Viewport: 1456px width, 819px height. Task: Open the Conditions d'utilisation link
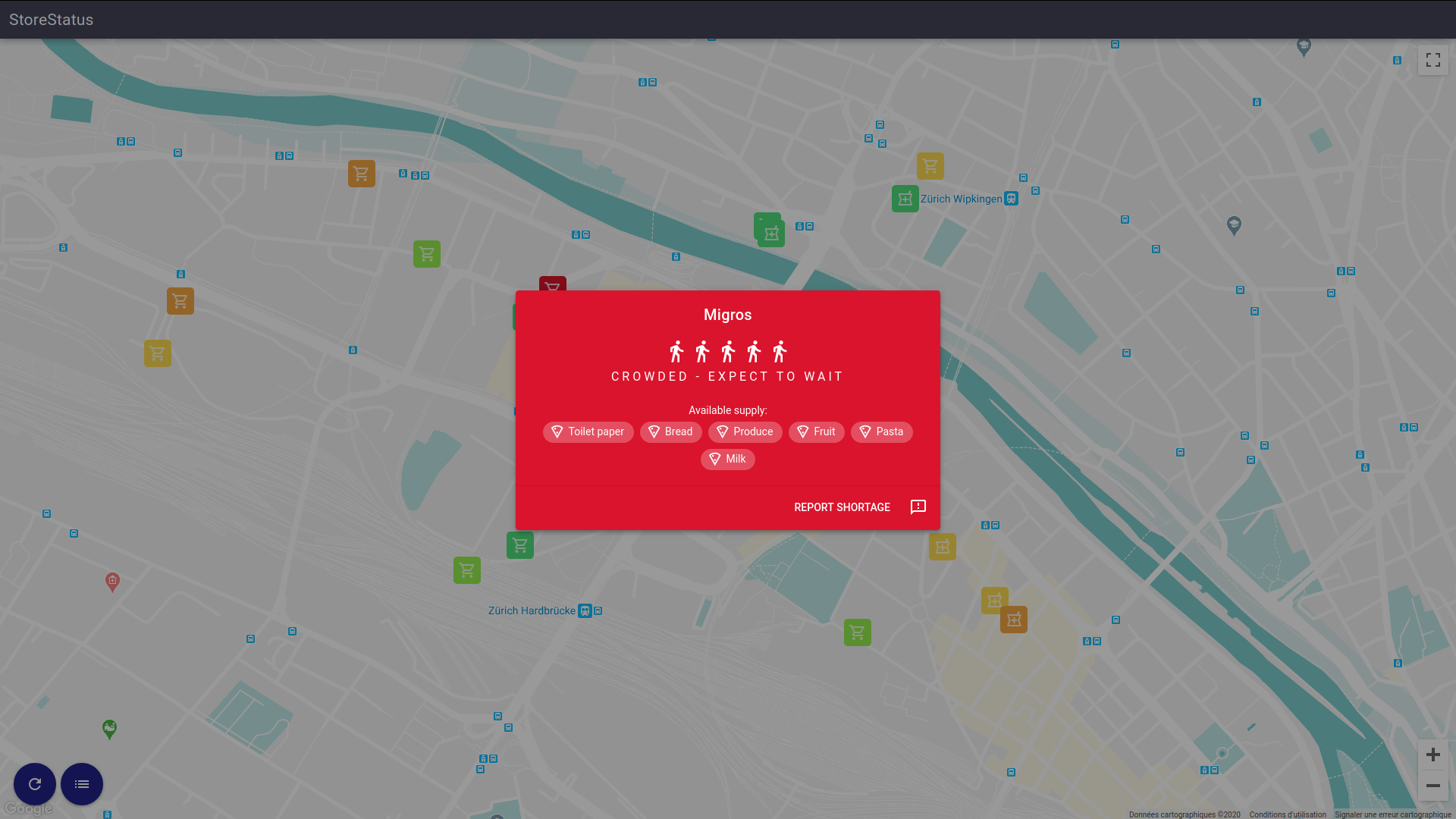tap(1288, 814)
